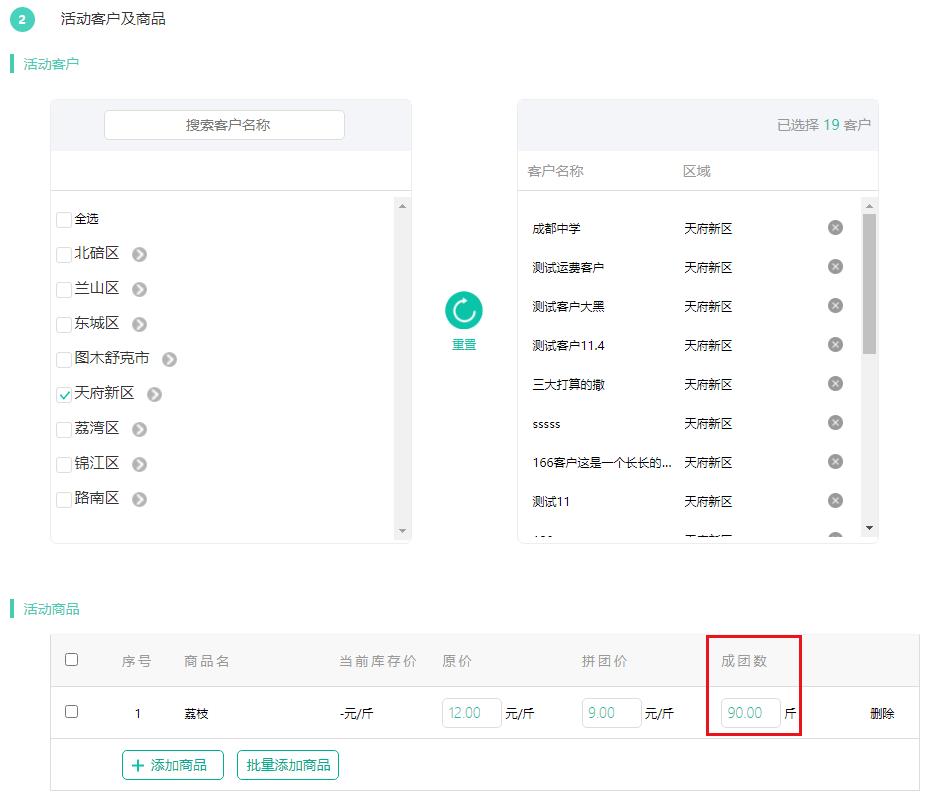Click the 批量添加商品 button

[288, 764]
